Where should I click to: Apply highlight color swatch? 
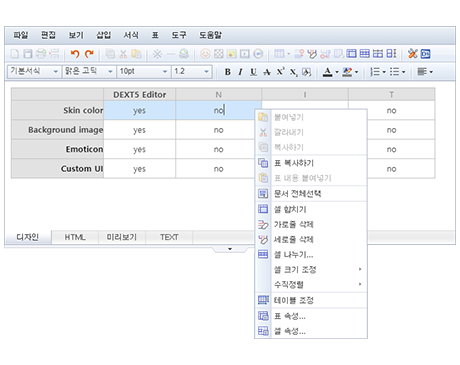347,72
